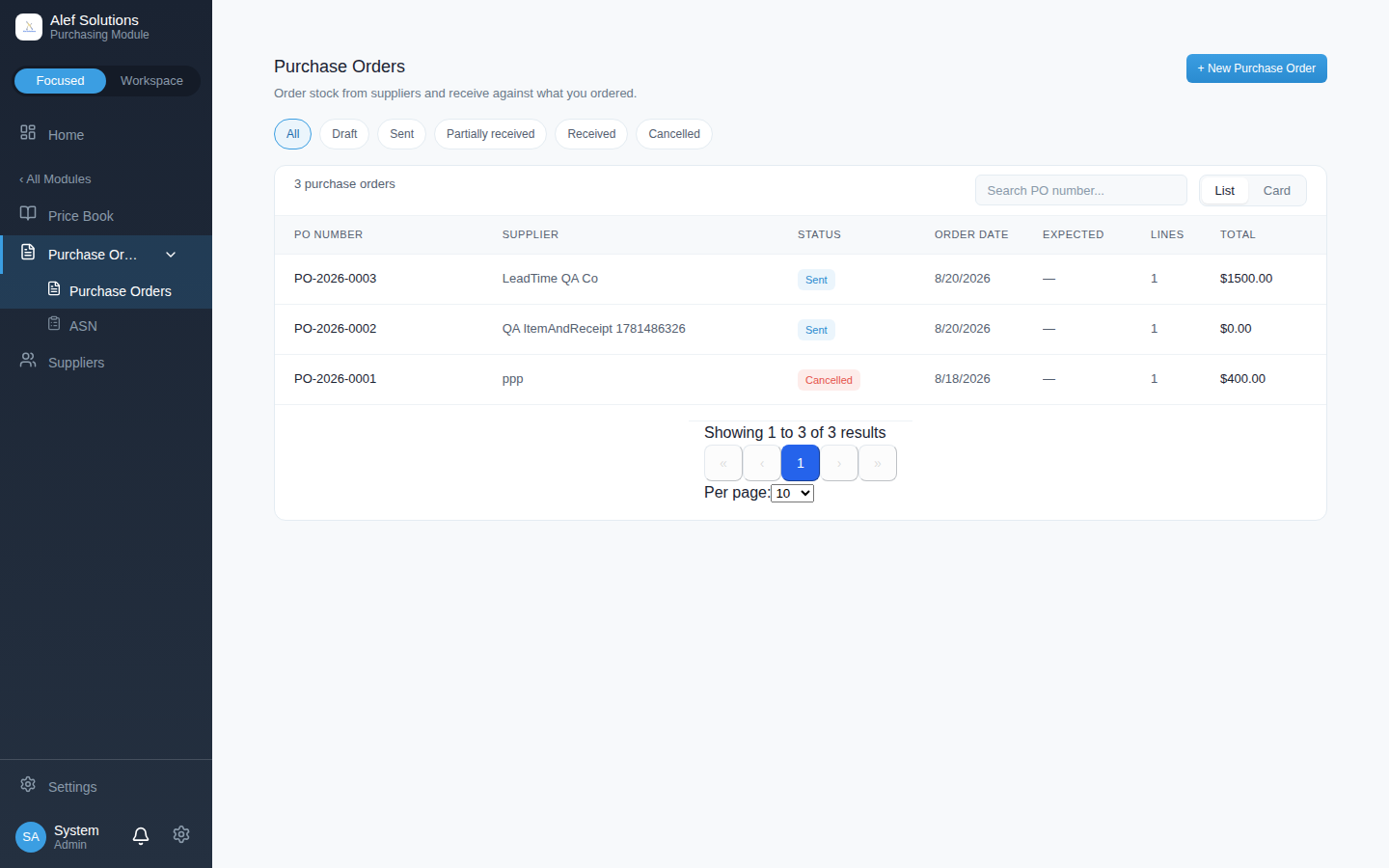1389x868 pixels.
Task: Open purchase order PO-2026-0001
Action: [335, 379]
